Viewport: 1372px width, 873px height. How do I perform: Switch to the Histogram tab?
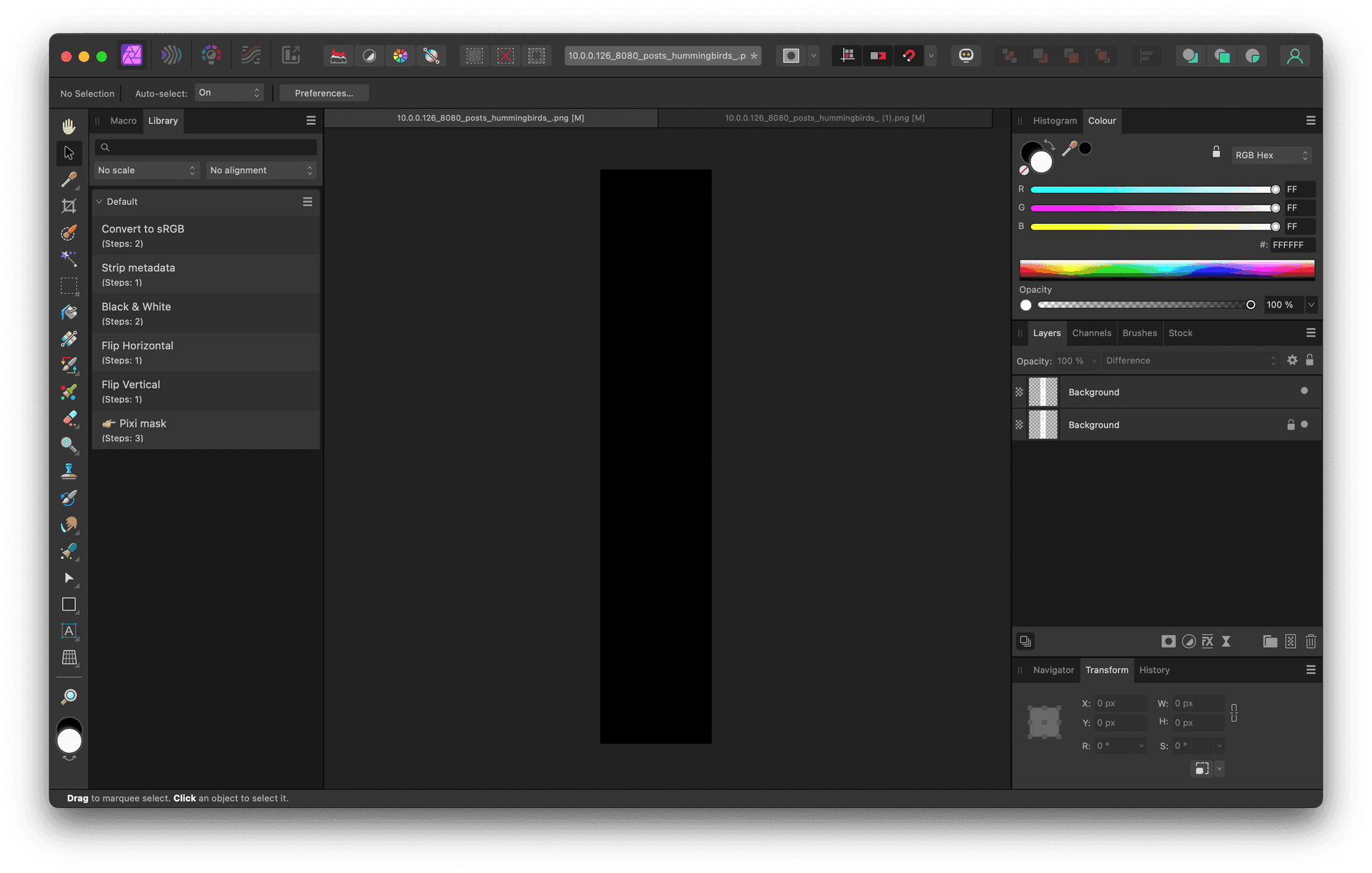[x=1055, y=121]
